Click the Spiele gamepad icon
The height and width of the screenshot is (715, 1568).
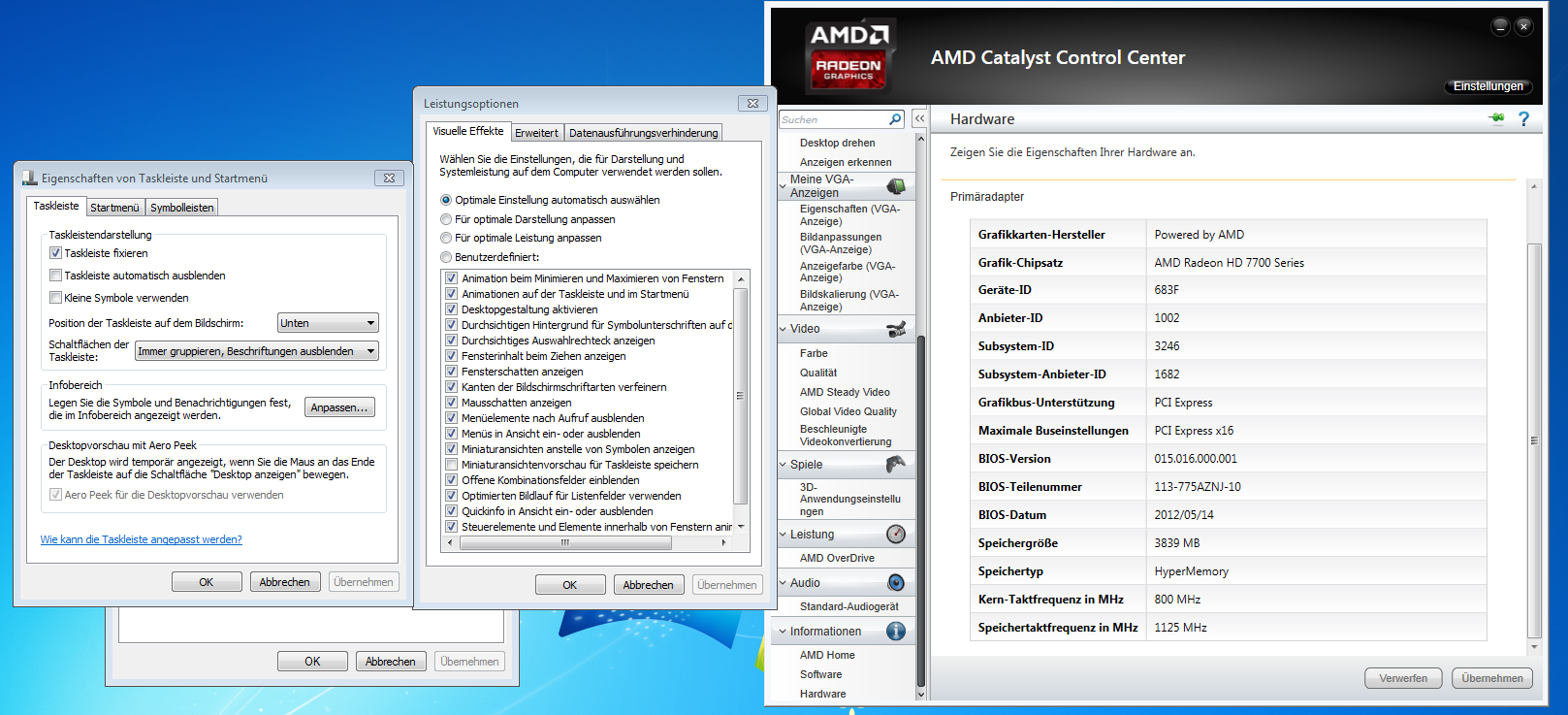896,465
